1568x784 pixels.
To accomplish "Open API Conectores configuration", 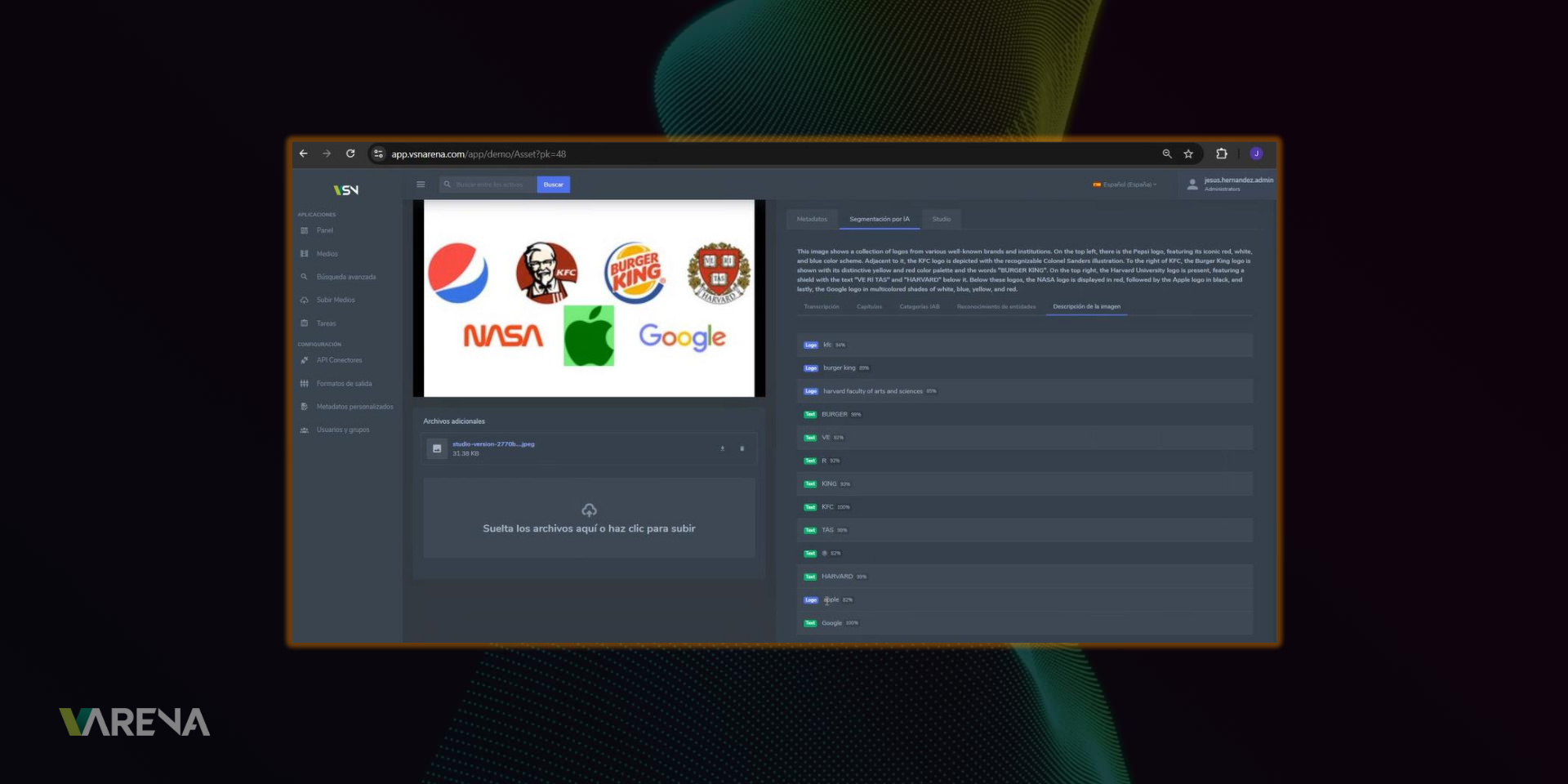I will click(x=340, y=360).
